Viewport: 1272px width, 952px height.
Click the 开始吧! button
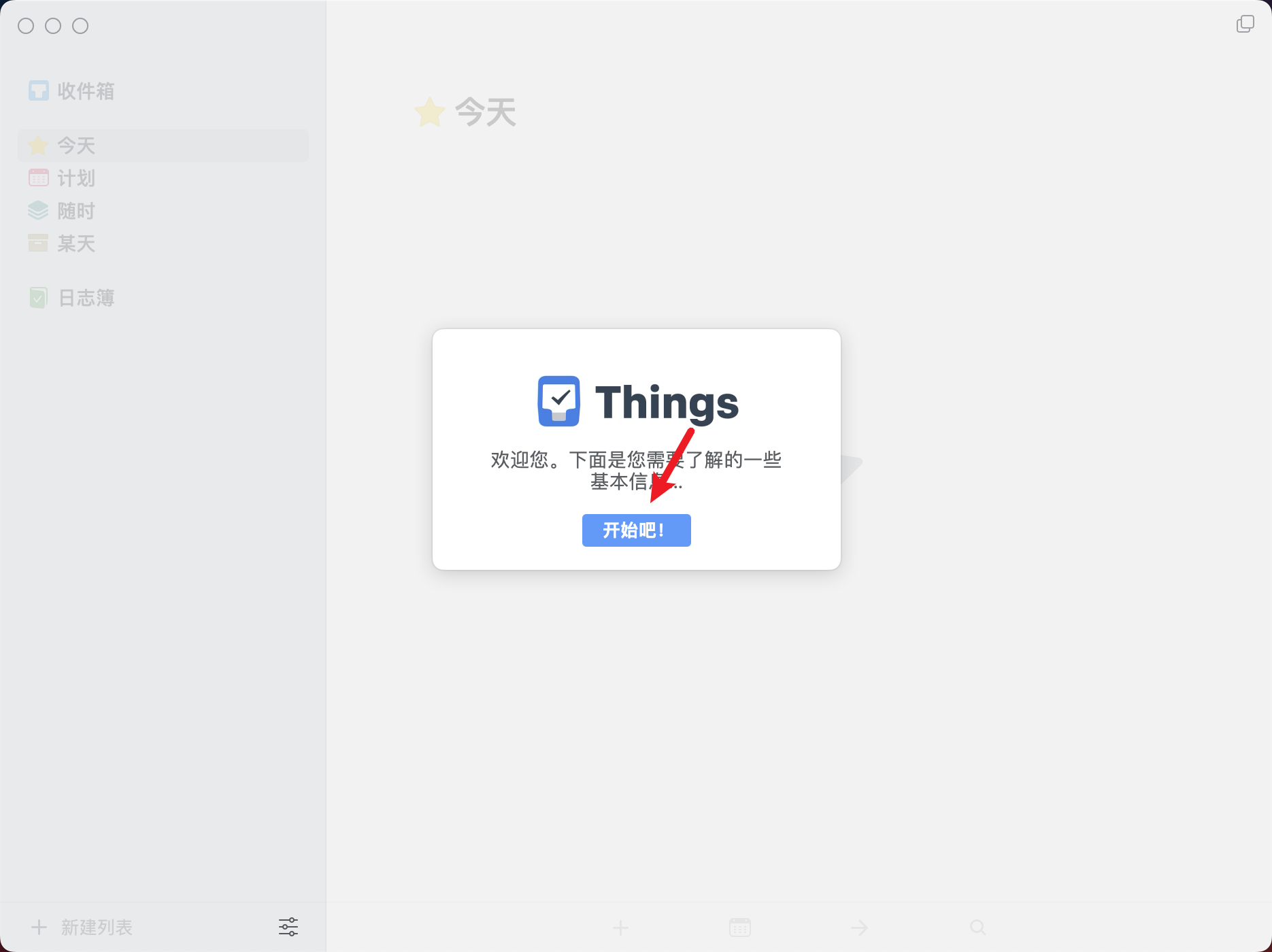636,530
